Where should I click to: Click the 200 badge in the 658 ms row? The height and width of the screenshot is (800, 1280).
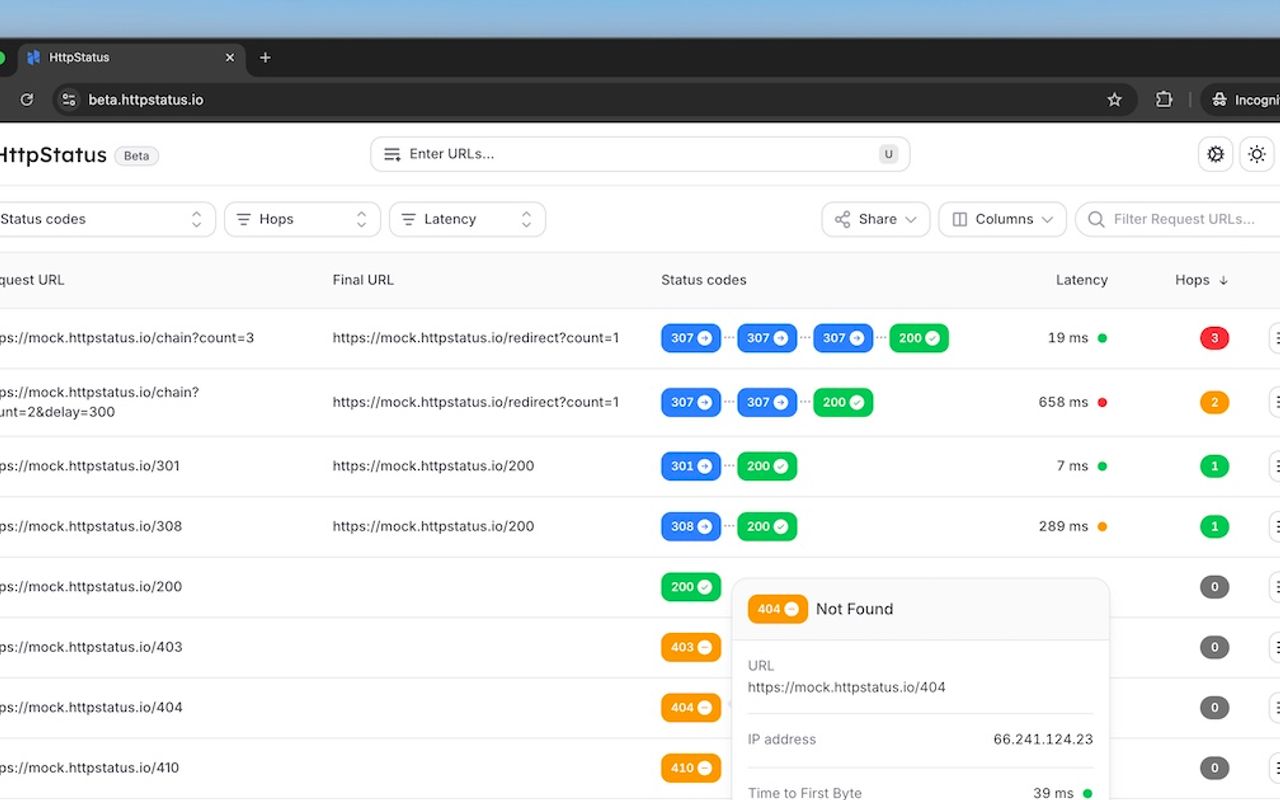[843, 402]
